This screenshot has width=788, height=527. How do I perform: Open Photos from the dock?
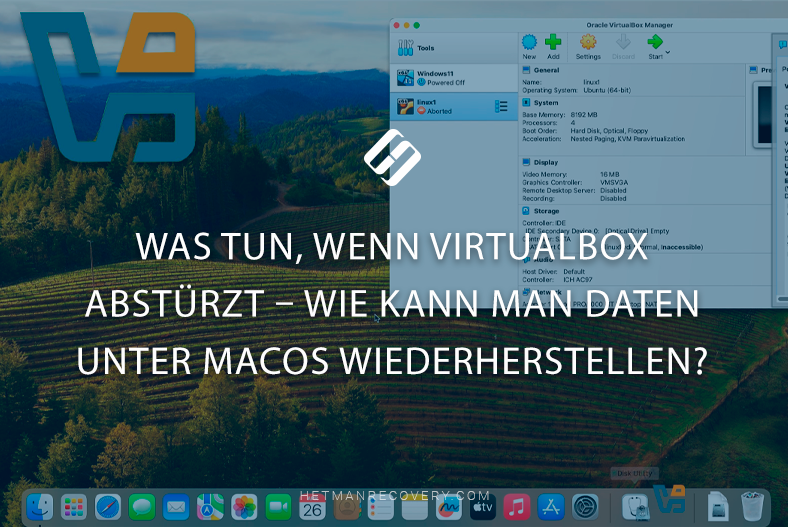(x=244, y=506)
